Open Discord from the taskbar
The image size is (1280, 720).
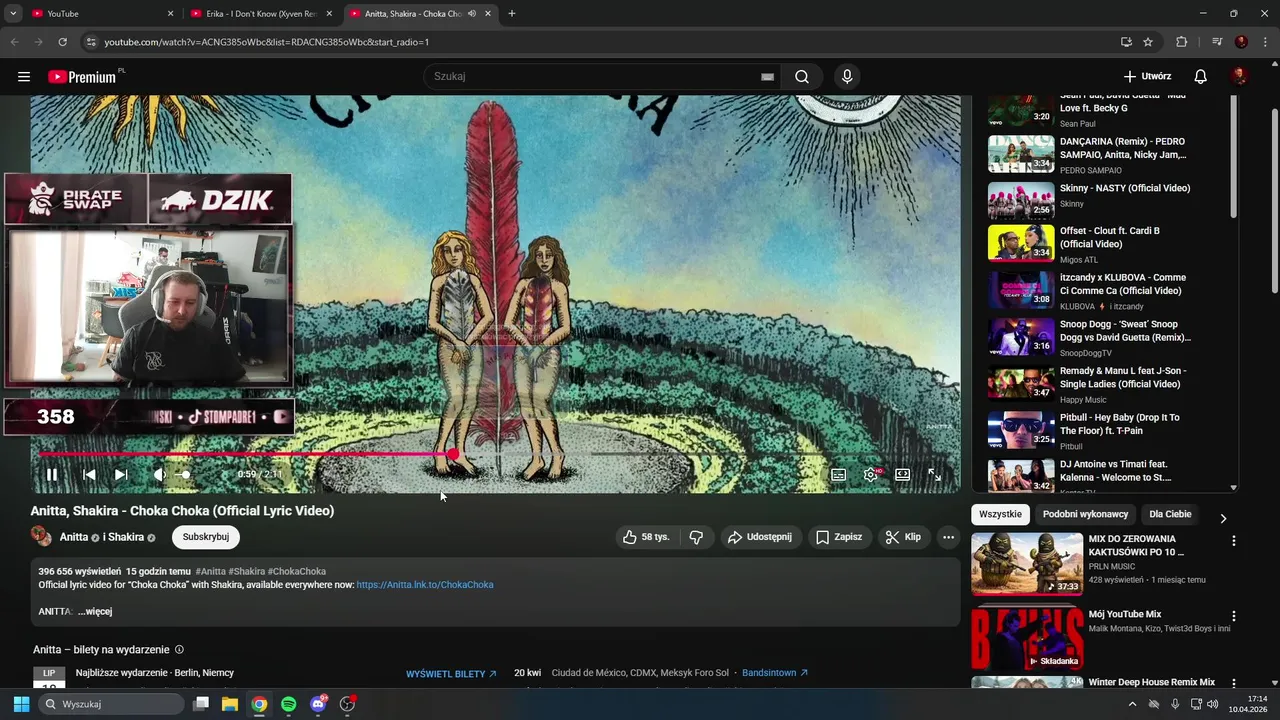pyautogui.click(x=318, y=704)
